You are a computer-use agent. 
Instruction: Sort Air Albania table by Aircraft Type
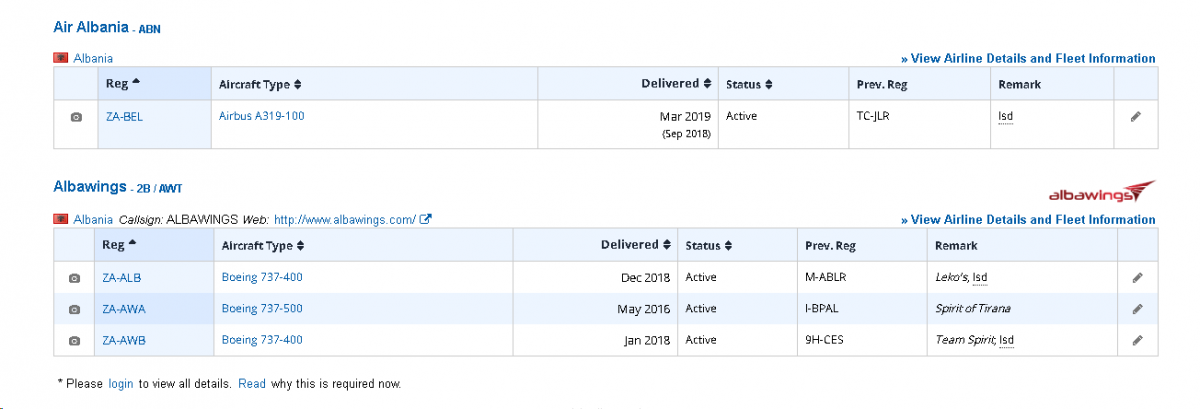point(260,85)
